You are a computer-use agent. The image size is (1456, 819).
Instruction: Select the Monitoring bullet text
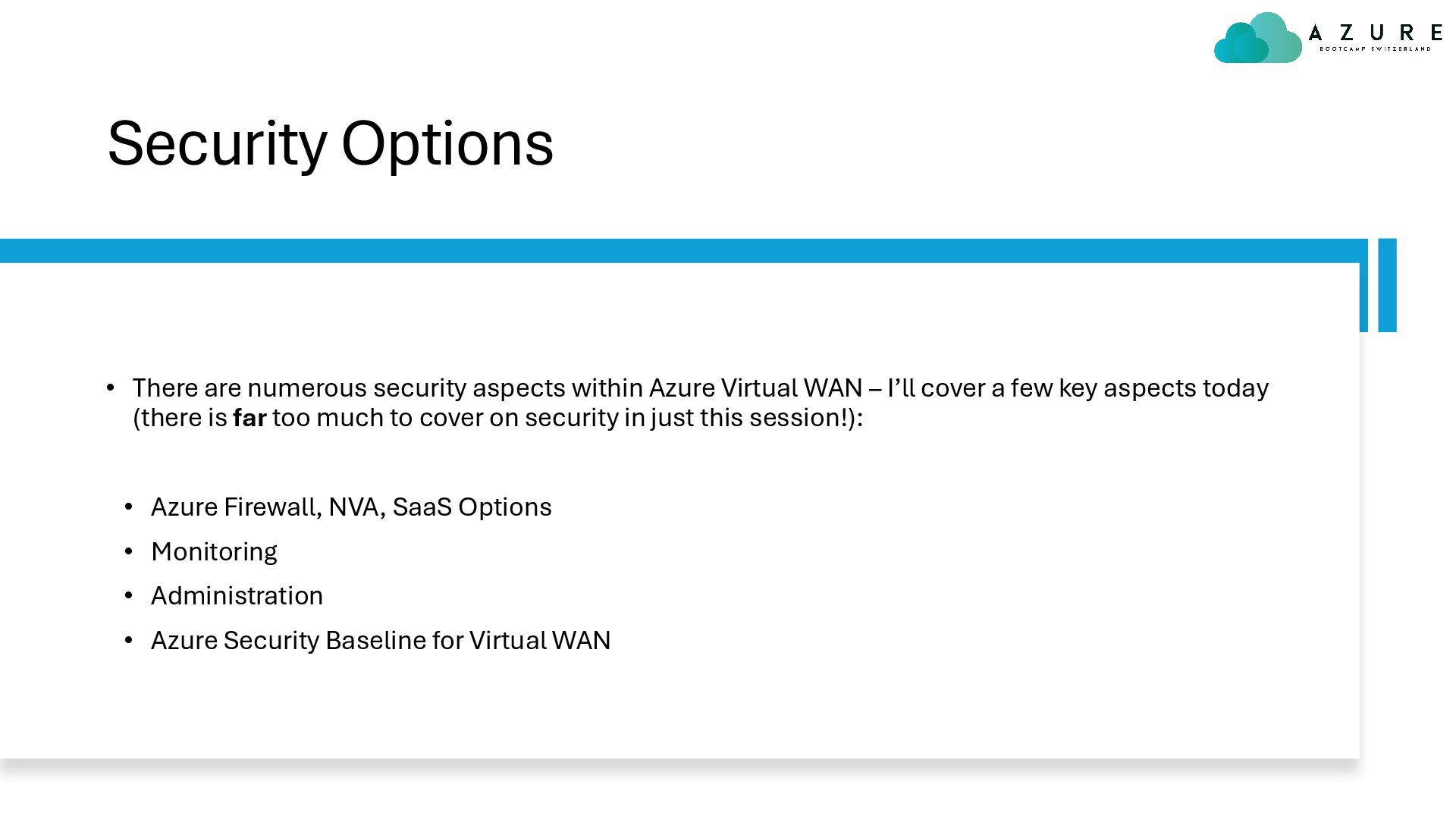(214, 552)
